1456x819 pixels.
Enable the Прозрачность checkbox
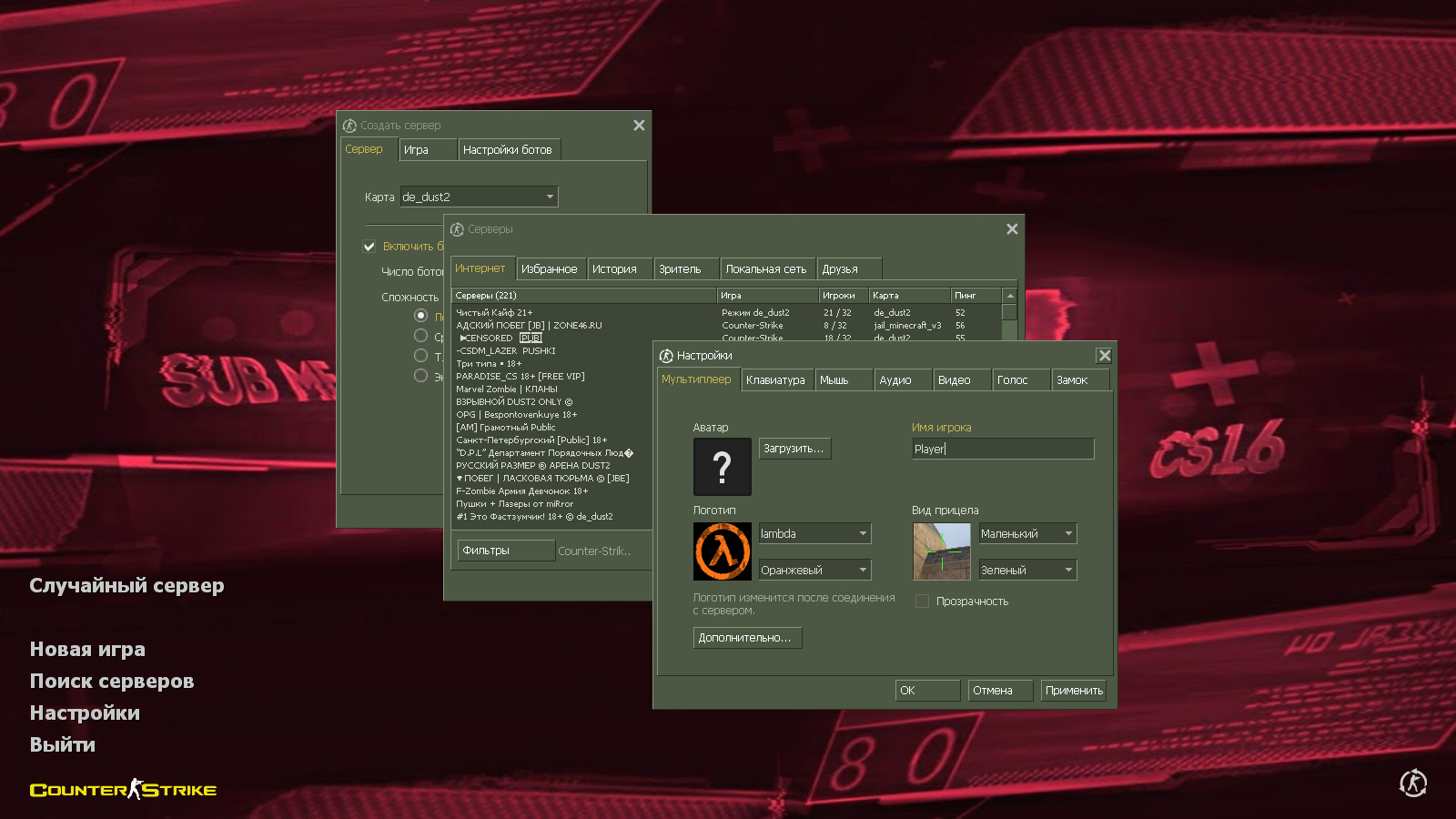922,602
